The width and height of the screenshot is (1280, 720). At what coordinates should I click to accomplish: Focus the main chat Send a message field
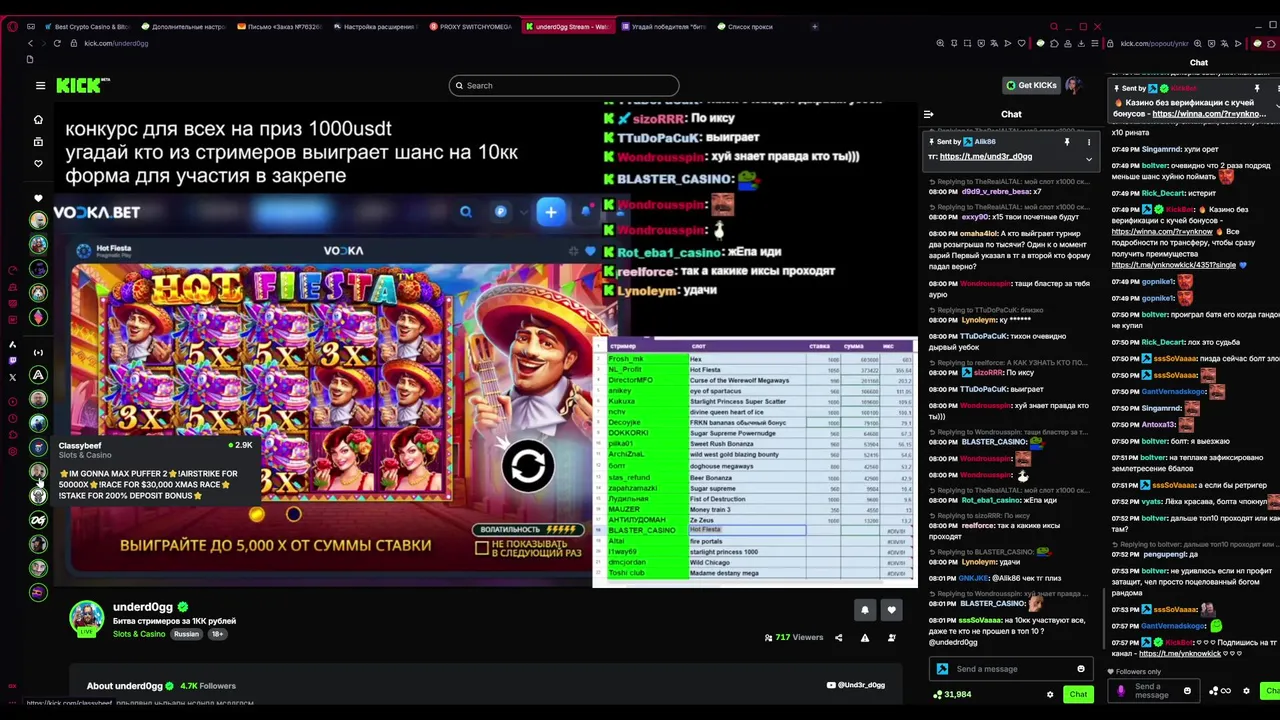coord(1013,669)
